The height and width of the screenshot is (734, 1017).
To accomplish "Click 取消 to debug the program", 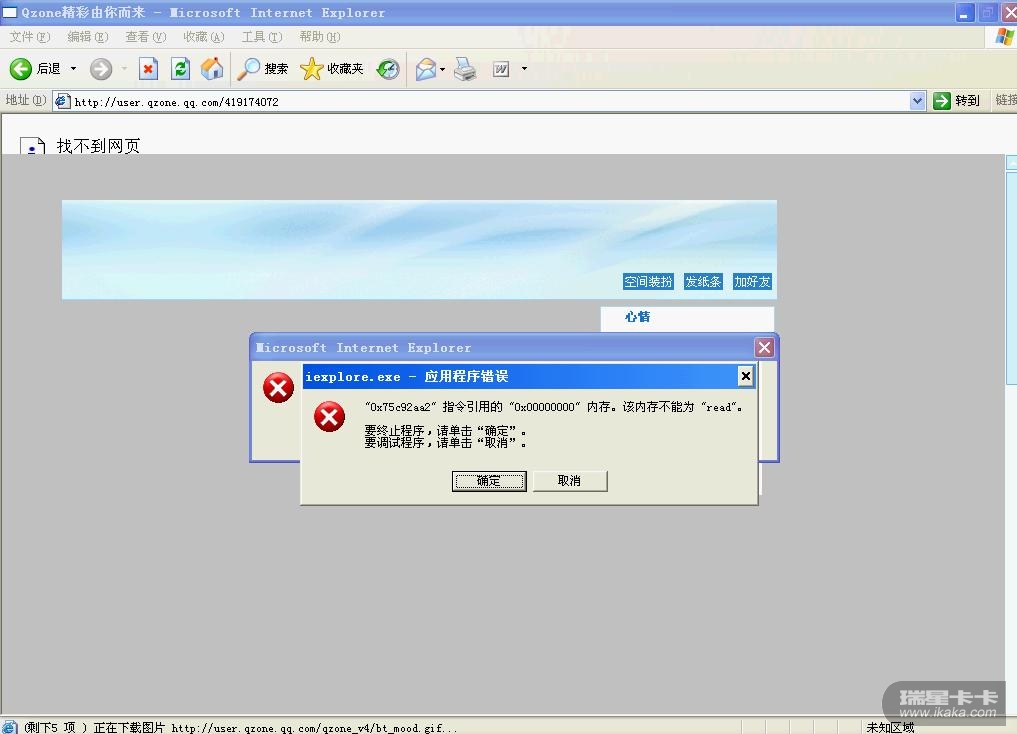I will 569,481.
